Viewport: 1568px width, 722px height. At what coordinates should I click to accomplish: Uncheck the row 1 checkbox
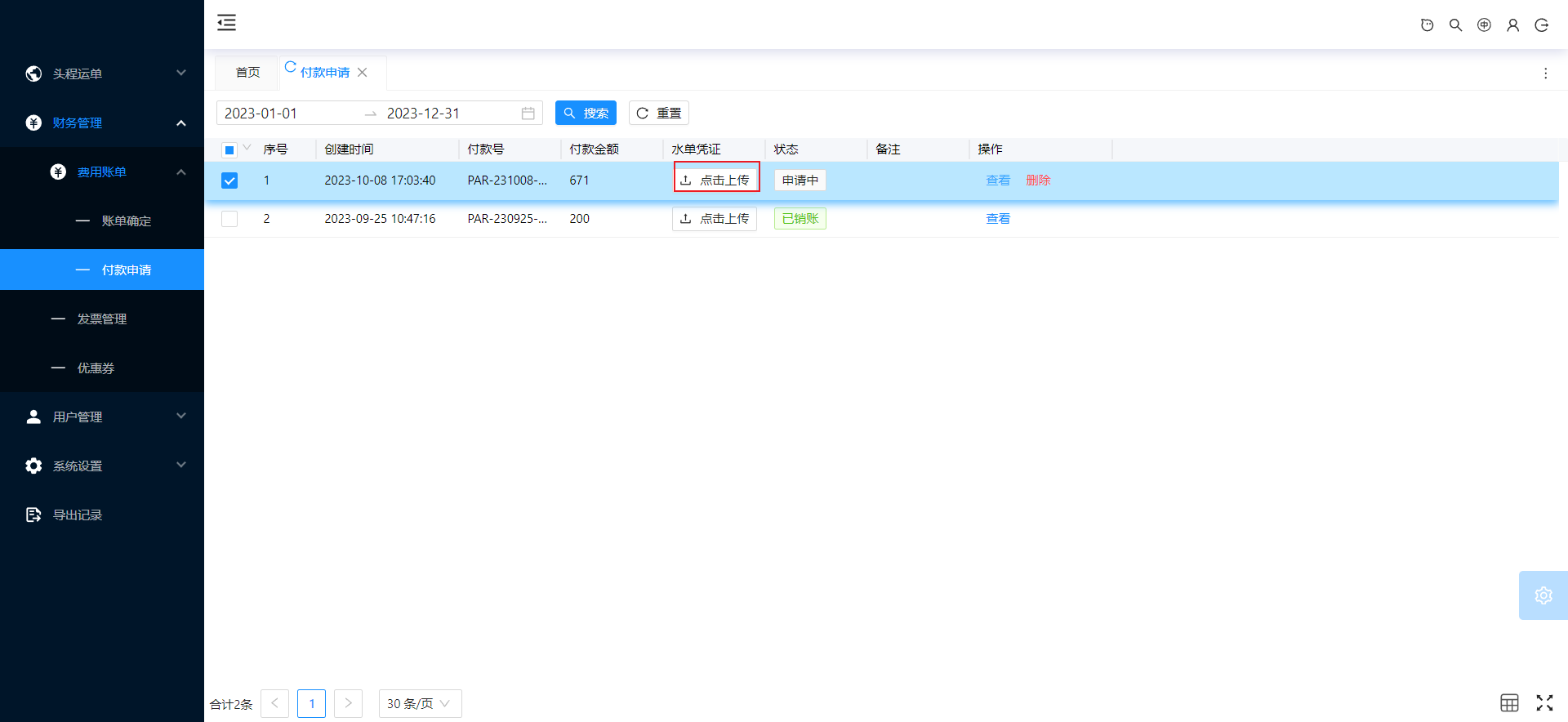tap(229, 180)
